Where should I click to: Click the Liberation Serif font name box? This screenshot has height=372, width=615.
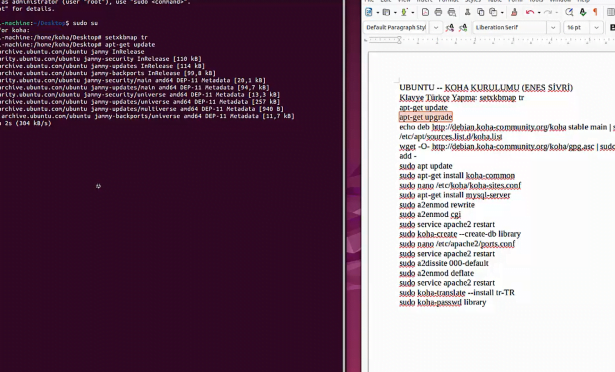509,27
